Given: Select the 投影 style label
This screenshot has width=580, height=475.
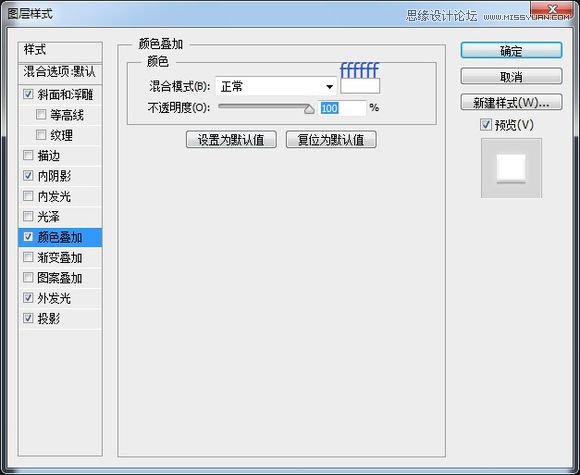Looking at the screenshot, I should point(49,319).
